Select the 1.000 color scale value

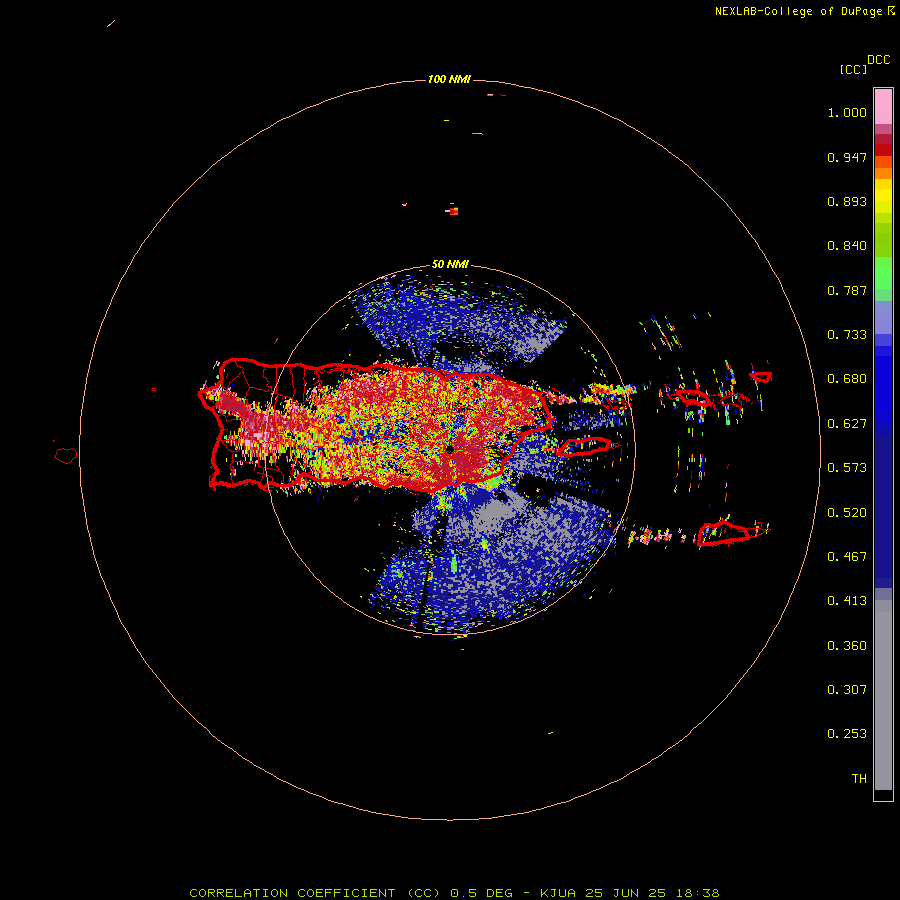[847, 112]
